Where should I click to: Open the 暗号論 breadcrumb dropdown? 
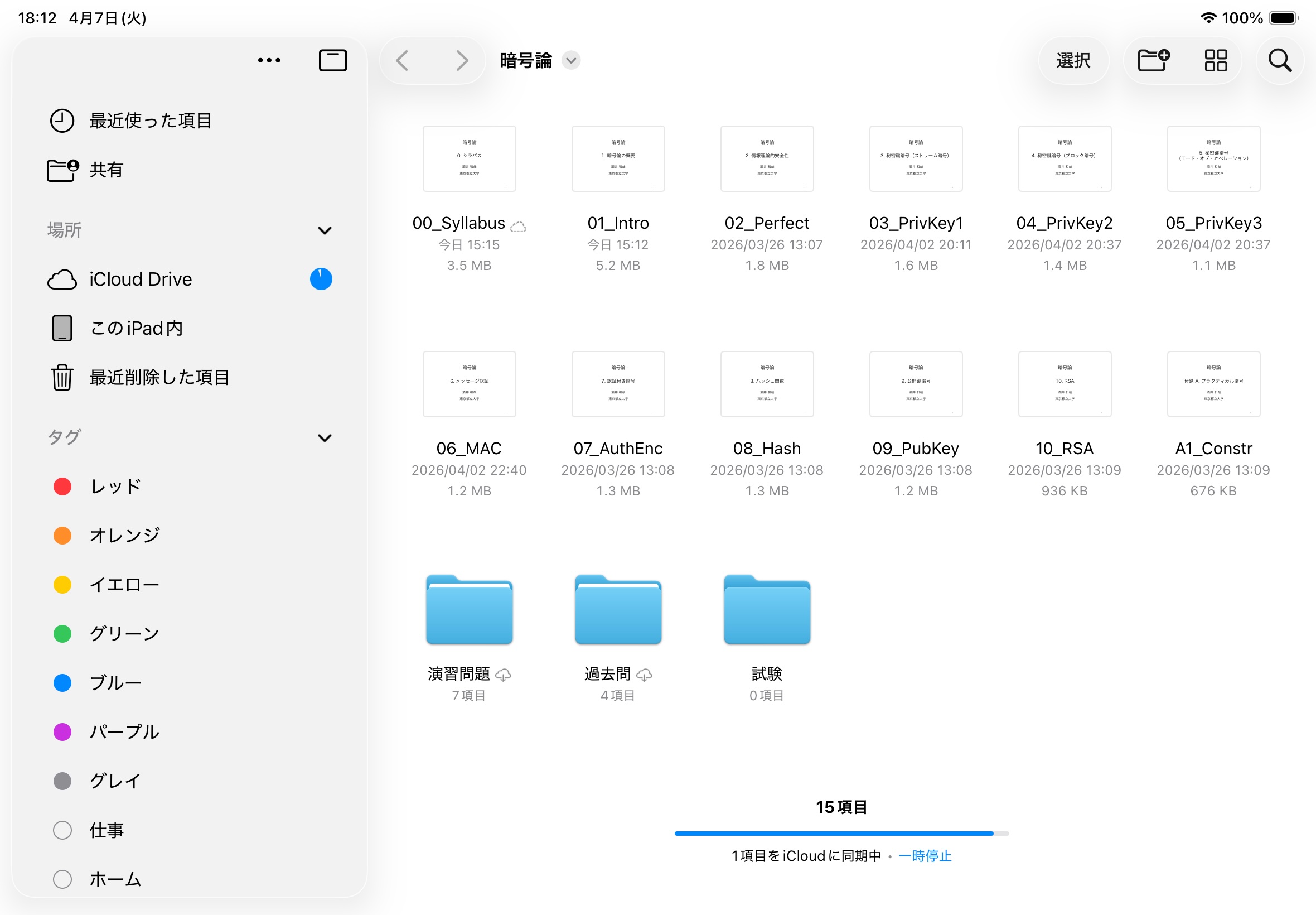(570, 61)
